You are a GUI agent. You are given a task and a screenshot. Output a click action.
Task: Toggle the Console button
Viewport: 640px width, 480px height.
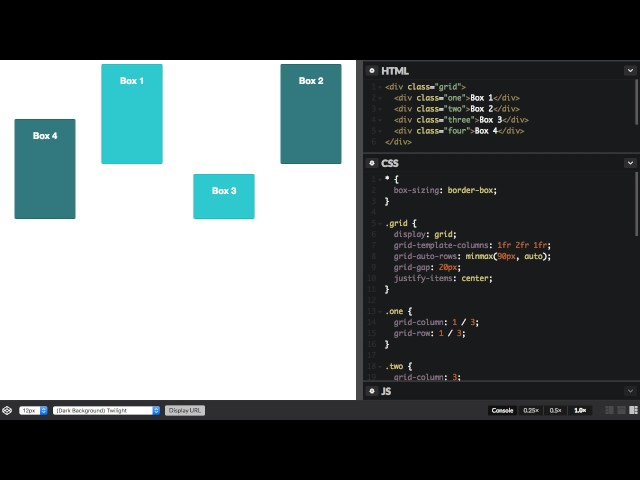click(x=502, y=411)
